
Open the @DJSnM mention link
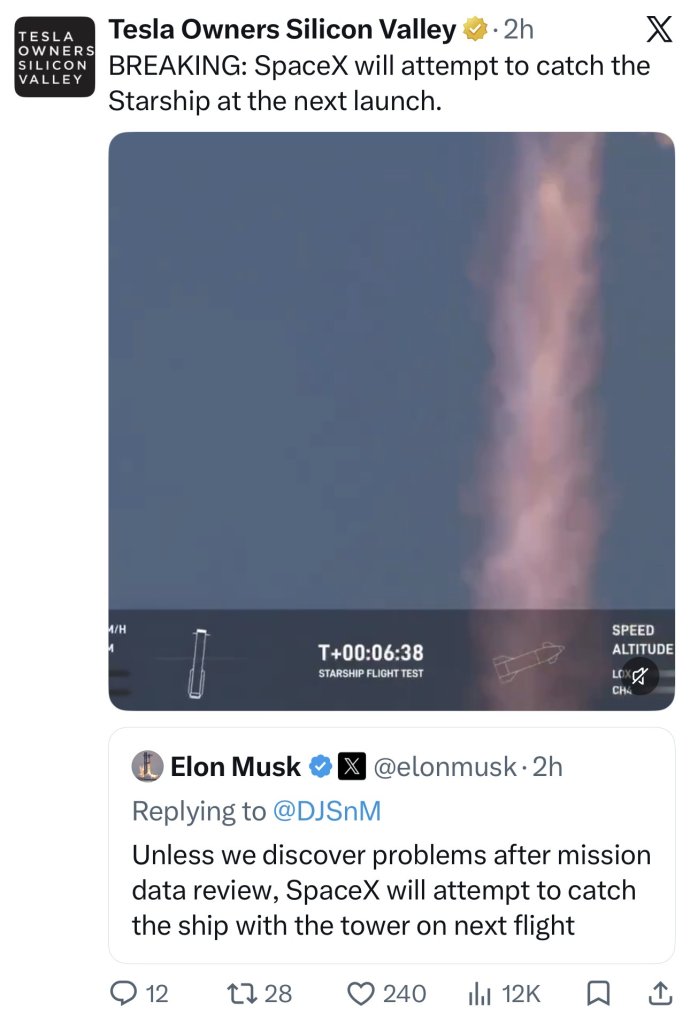pyautogui.click(x=326, y=810)
